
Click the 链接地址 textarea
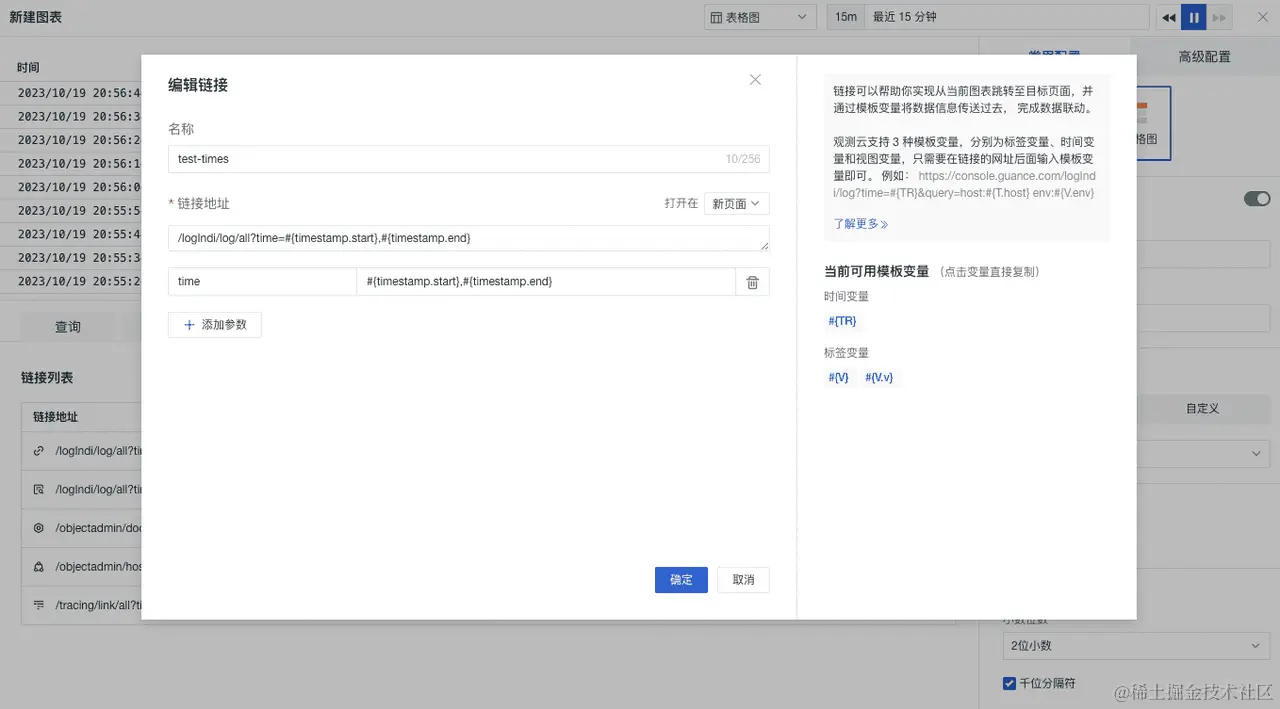468,238
